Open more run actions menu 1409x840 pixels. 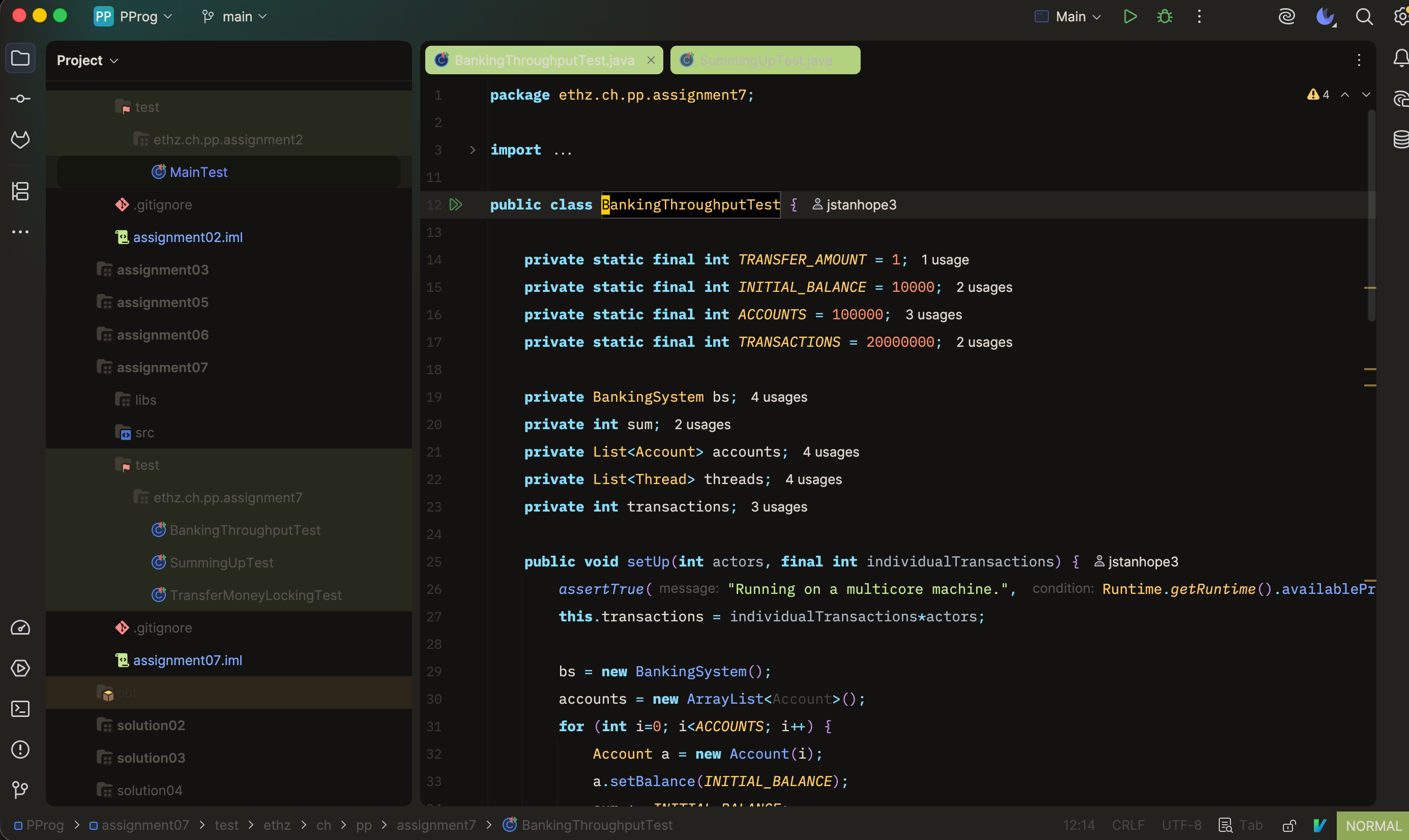(x=1199, y=16)
